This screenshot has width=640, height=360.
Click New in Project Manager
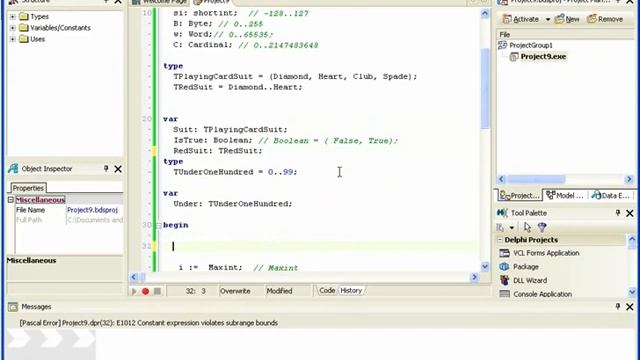coord(567,19)
